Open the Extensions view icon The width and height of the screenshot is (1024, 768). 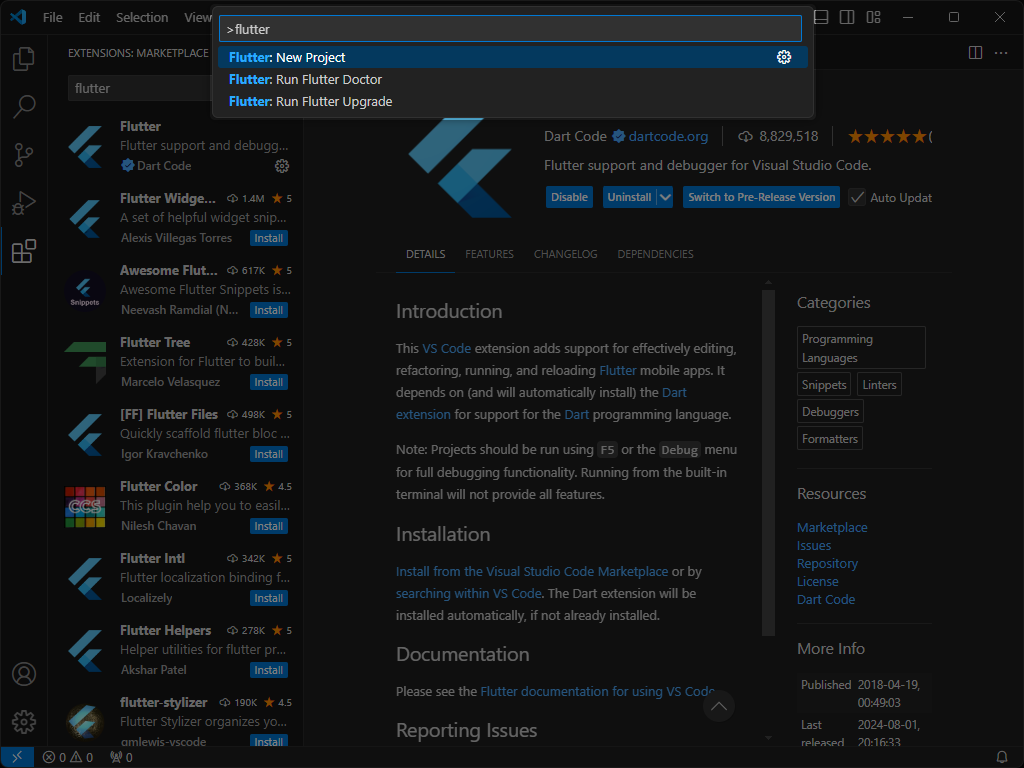pos(24,251)
